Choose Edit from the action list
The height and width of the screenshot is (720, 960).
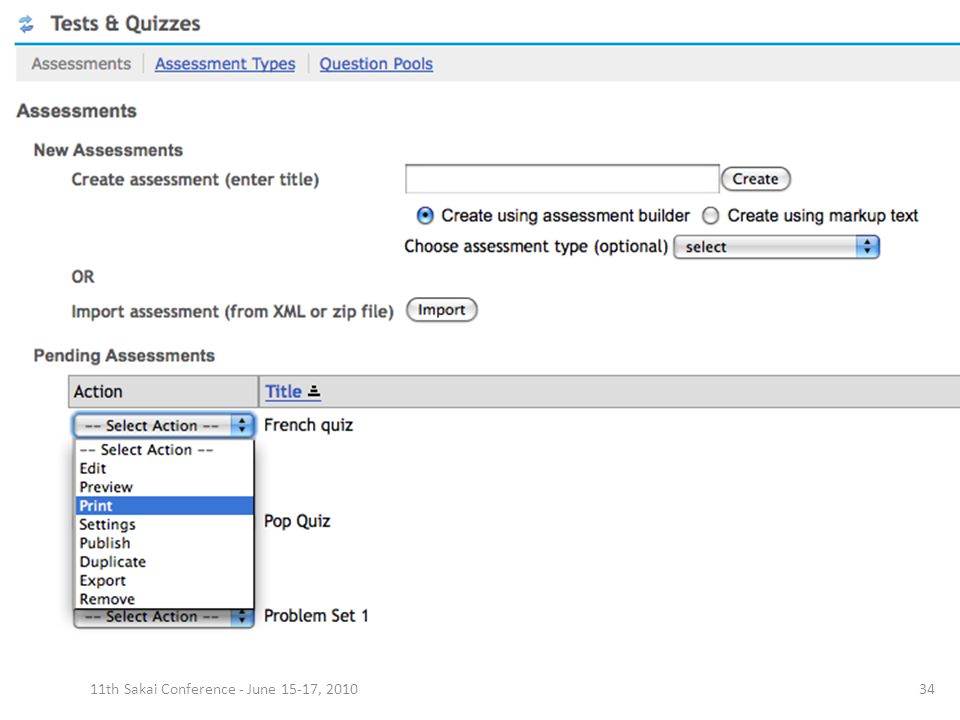click(x=164, y=468)
